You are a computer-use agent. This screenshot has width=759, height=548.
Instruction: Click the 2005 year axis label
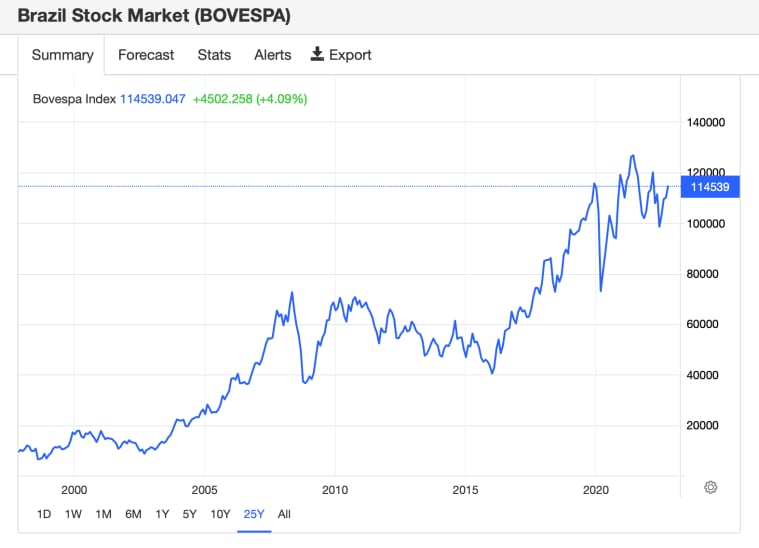[204, 490]
